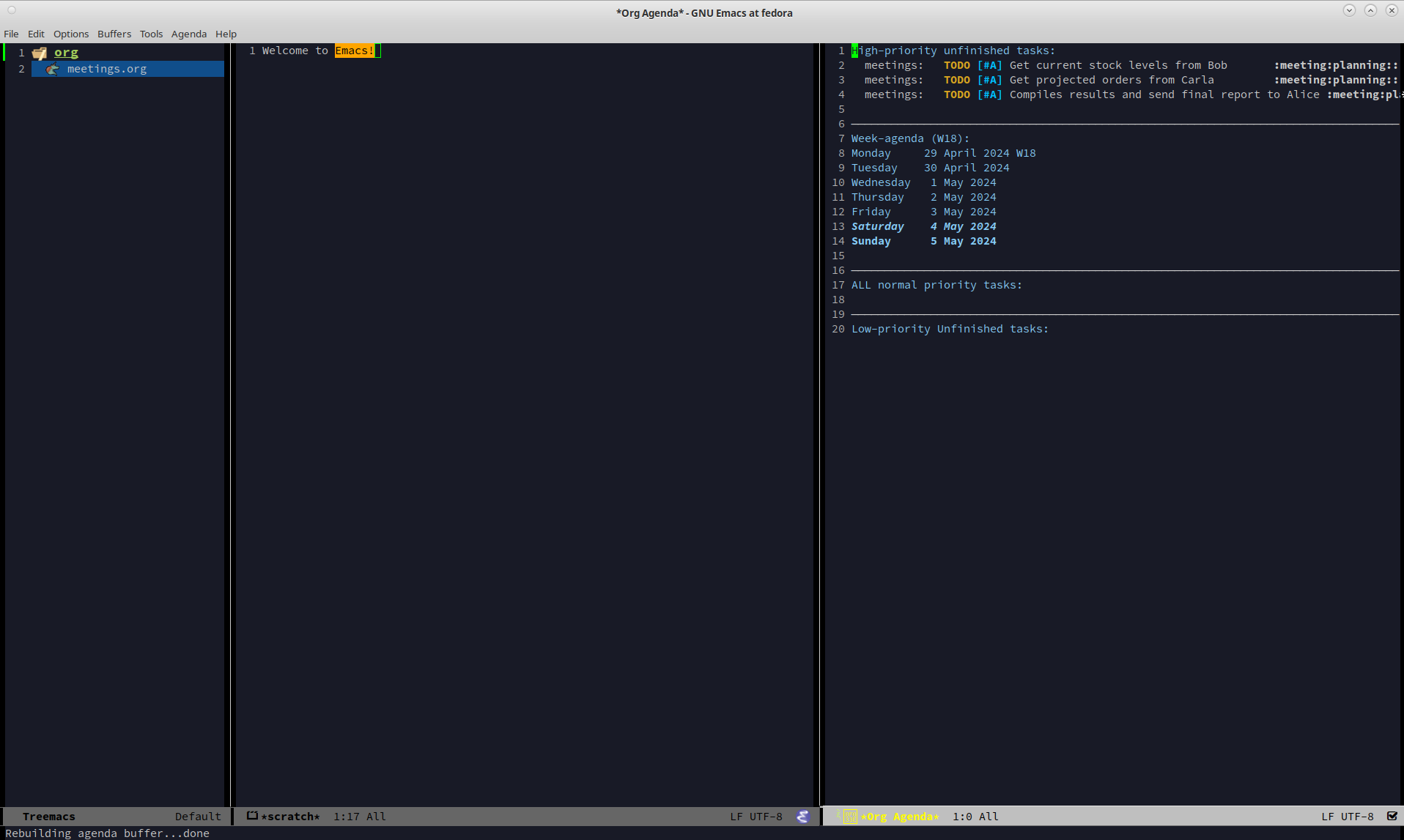Click the Treemacs label in modeline
The width and height of the screenshot is (1404, 840).
point(49,817)
